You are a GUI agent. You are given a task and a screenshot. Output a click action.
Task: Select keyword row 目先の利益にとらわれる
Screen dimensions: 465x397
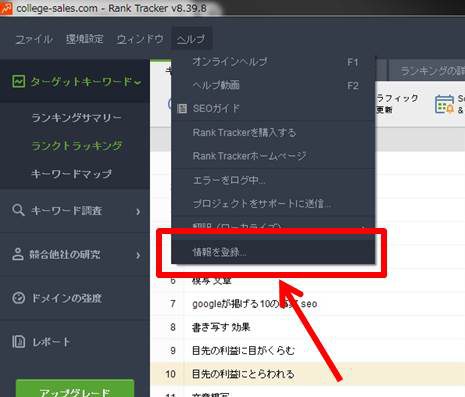(x=307, y=374)
